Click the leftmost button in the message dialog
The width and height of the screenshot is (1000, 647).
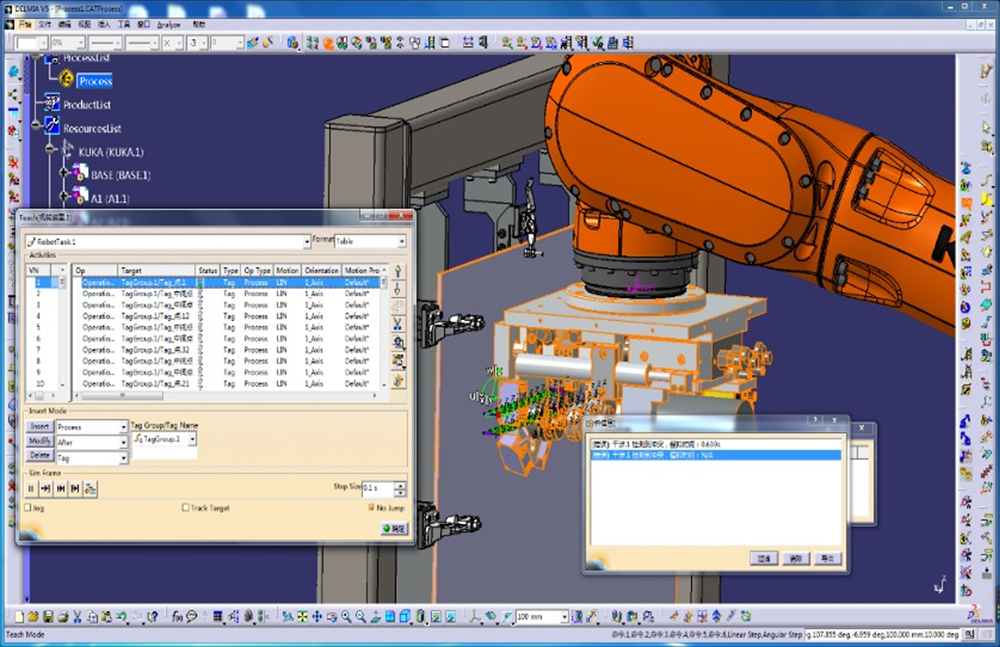[763, 559]
